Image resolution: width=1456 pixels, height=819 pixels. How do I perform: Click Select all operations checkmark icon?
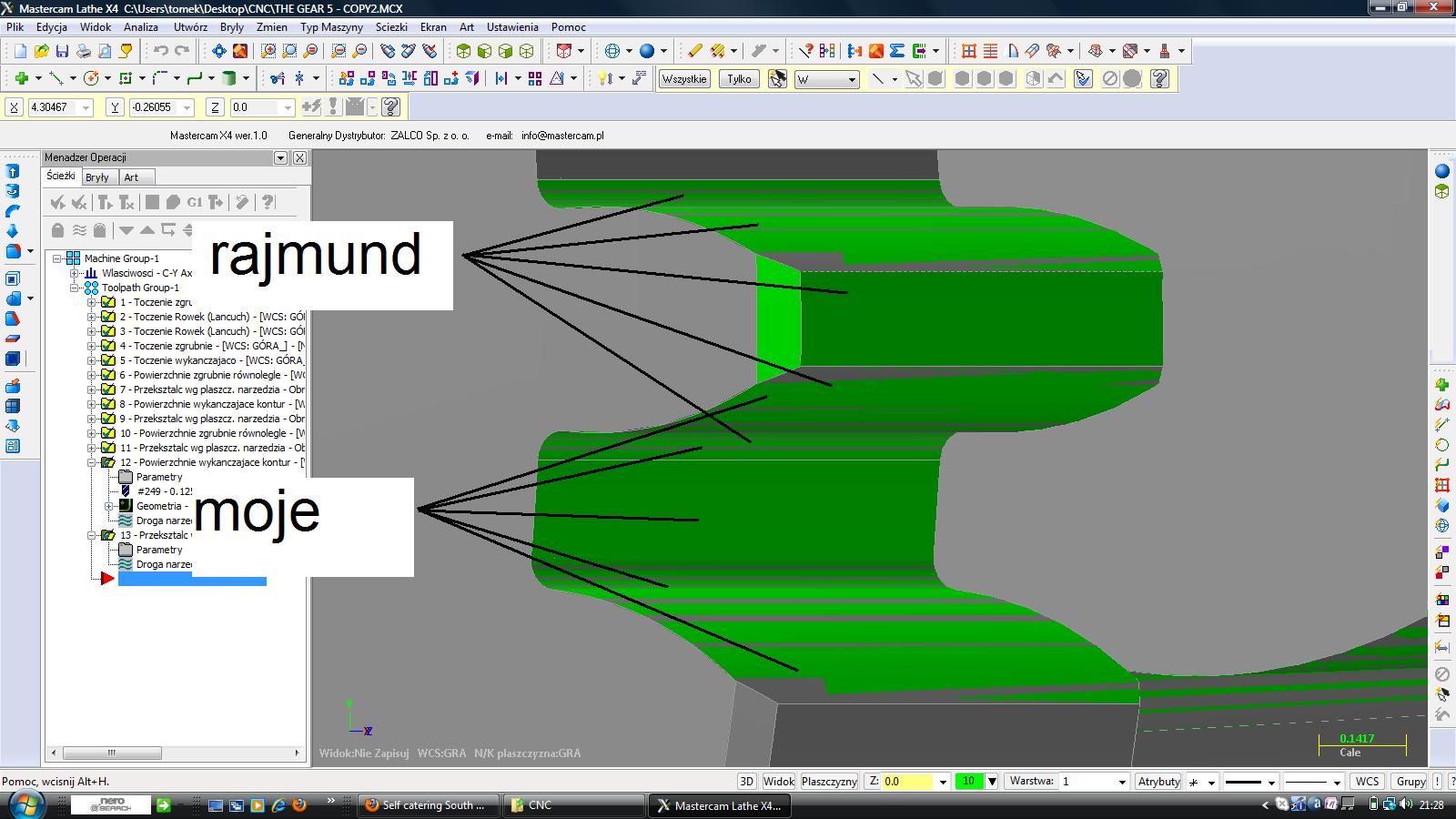[58, 202]
